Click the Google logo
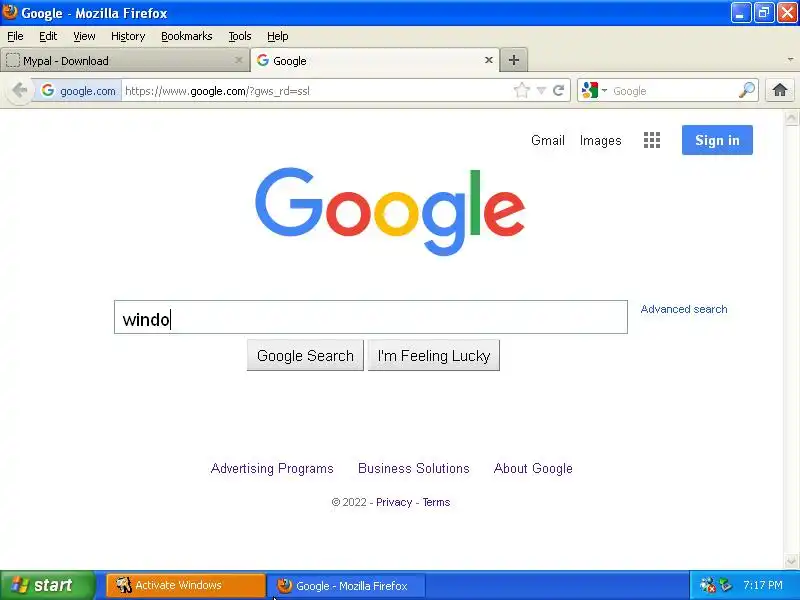The image size is (800, 600). [x=390, y=211]
